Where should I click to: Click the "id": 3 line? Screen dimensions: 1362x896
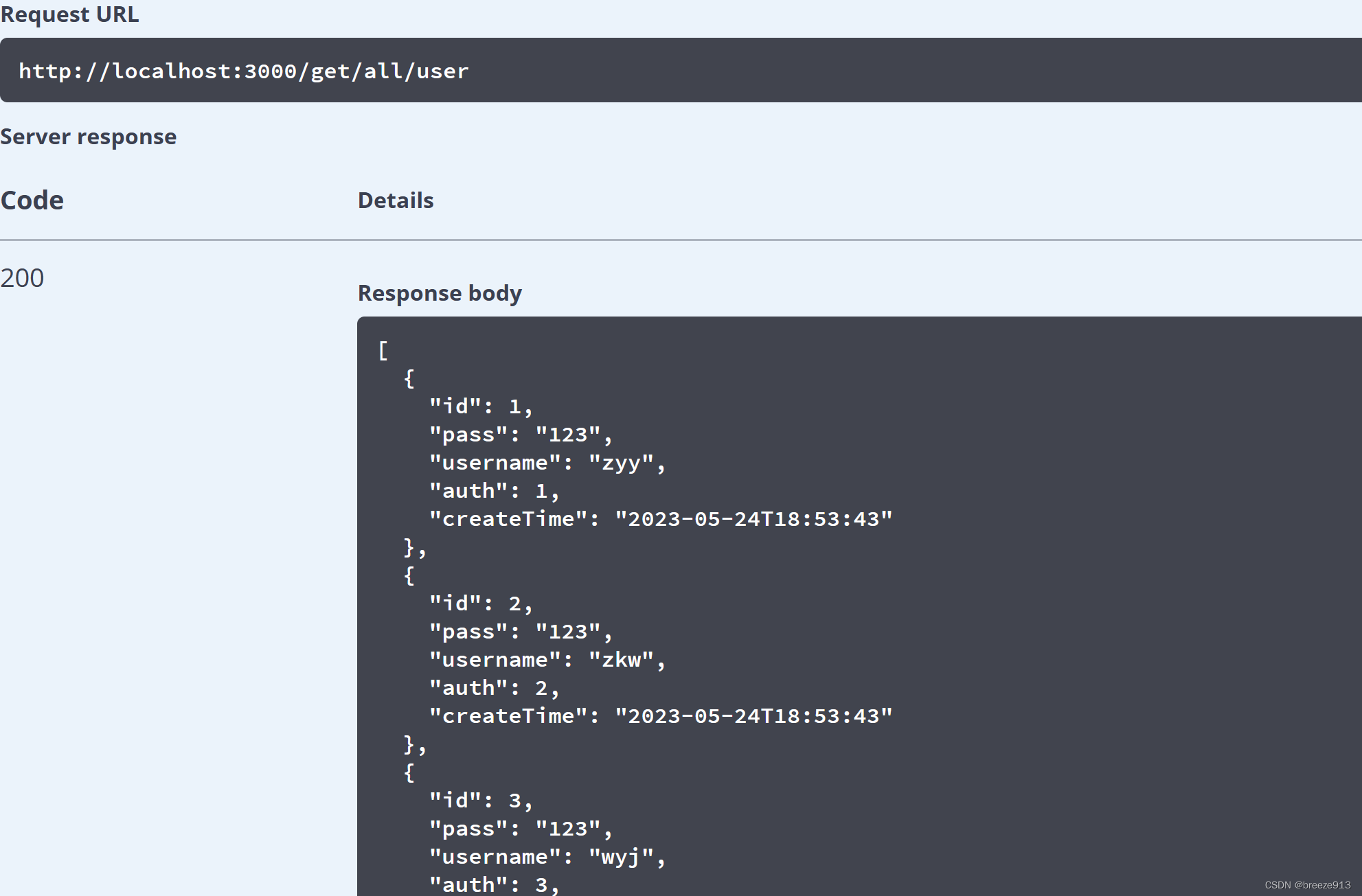pyautogui.click(x=481, y=801)
